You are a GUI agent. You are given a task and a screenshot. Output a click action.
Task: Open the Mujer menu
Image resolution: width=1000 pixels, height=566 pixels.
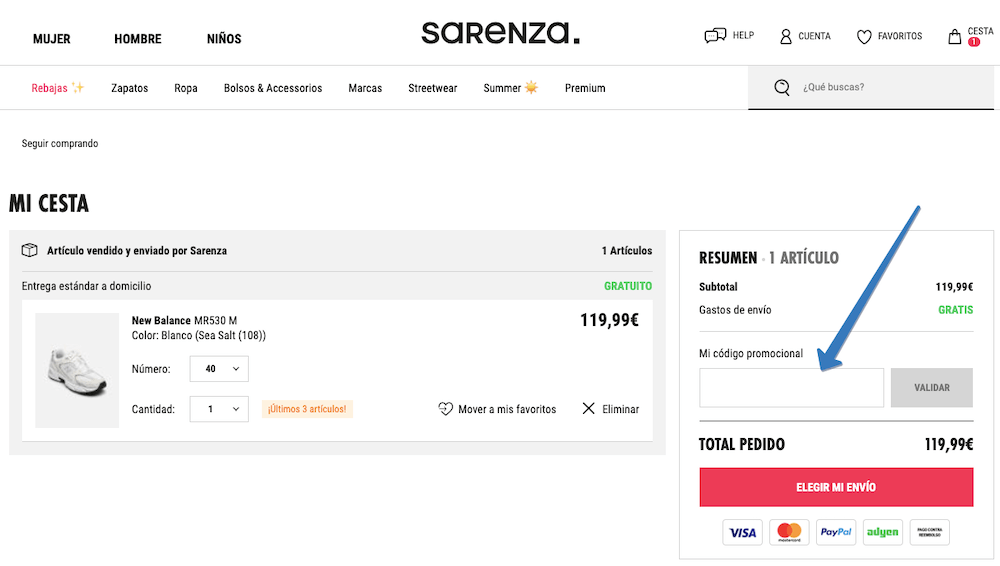click(52, 39)
